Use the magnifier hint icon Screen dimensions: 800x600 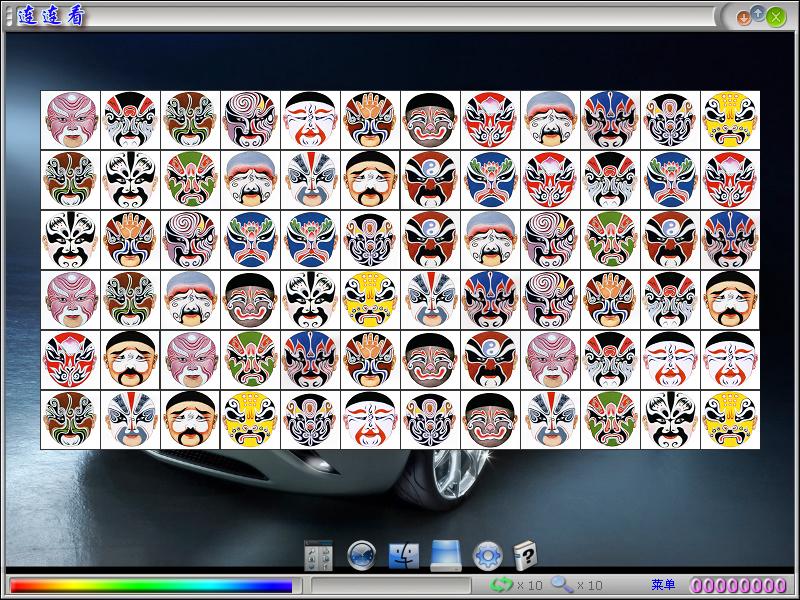click(x=561, y=584)
